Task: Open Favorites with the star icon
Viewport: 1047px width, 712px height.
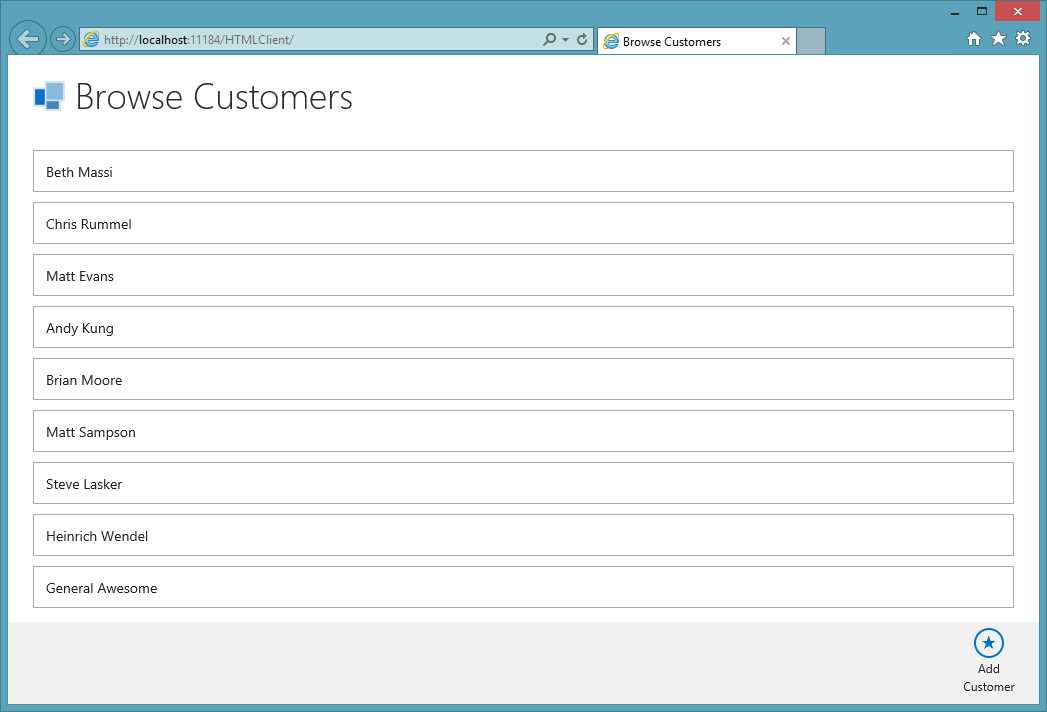Action: pos(998,39)
